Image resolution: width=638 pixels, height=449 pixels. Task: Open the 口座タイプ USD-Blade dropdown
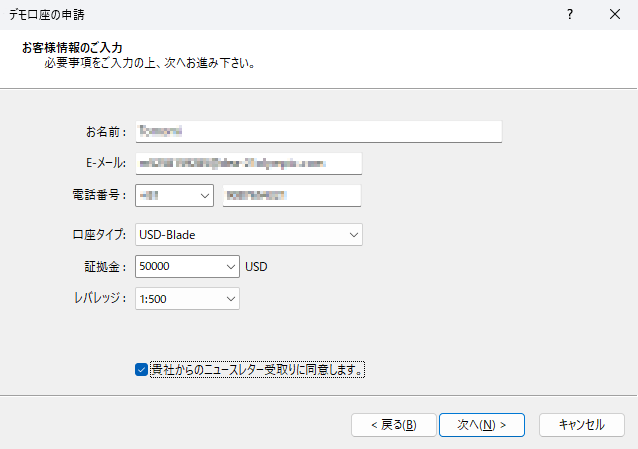click(249, 234)
